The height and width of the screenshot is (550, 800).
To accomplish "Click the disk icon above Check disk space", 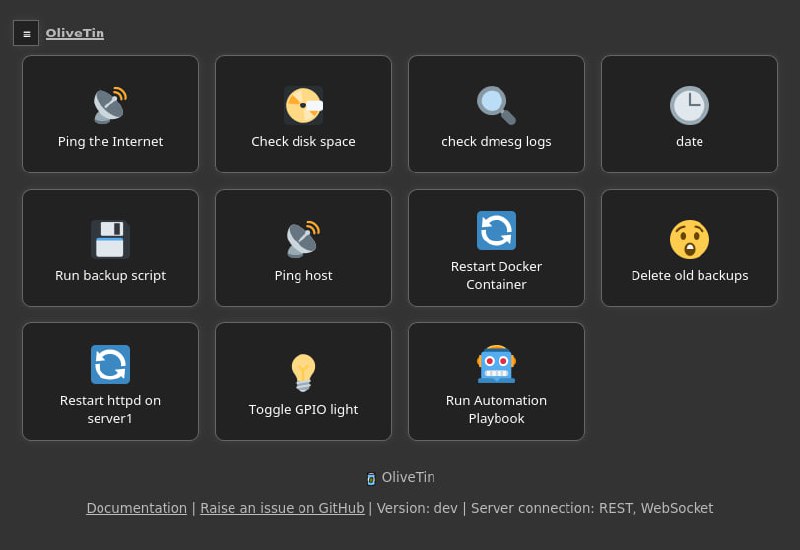I will click(x=303, y=105).
